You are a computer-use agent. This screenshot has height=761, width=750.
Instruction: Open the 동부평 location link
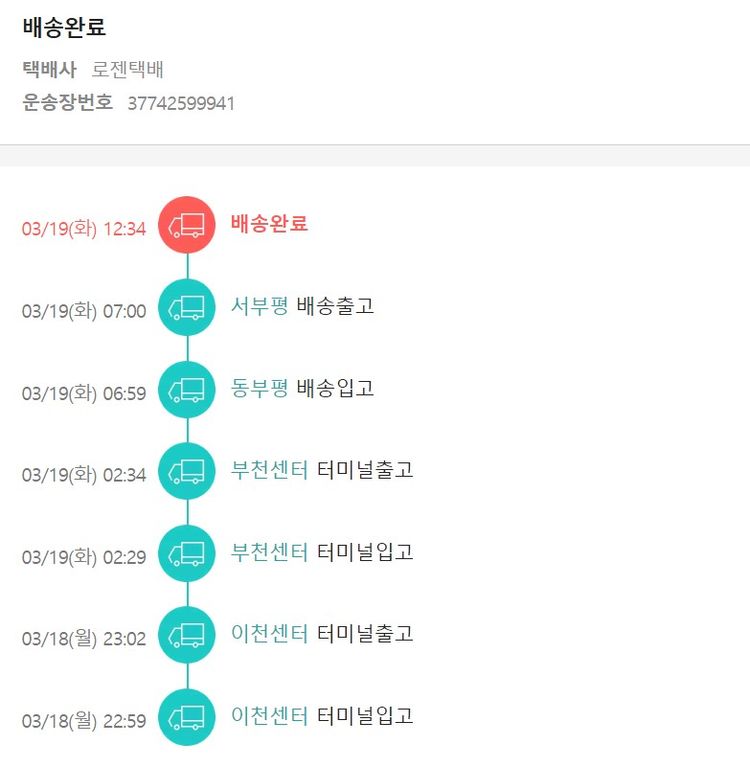pos(259,388)
